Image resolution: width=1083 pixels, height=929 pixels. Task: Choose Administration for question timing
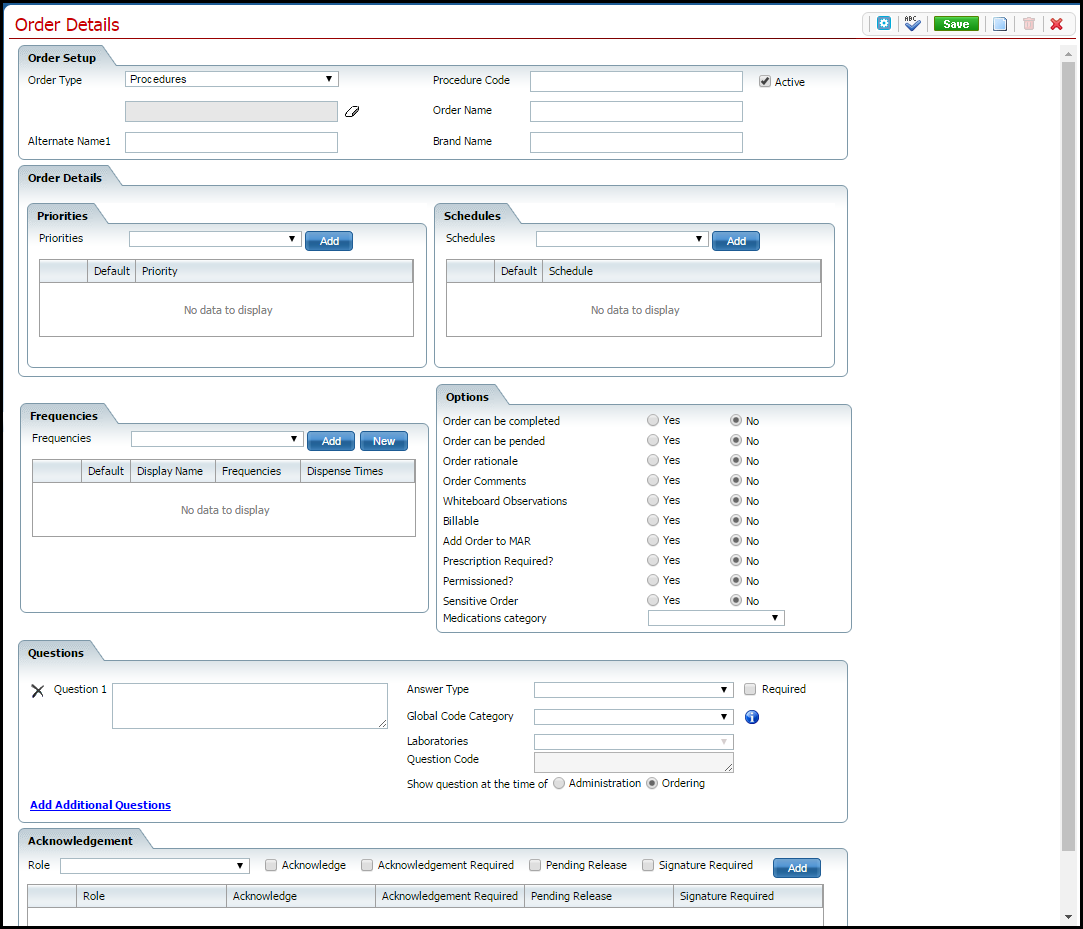pos(559,783)
